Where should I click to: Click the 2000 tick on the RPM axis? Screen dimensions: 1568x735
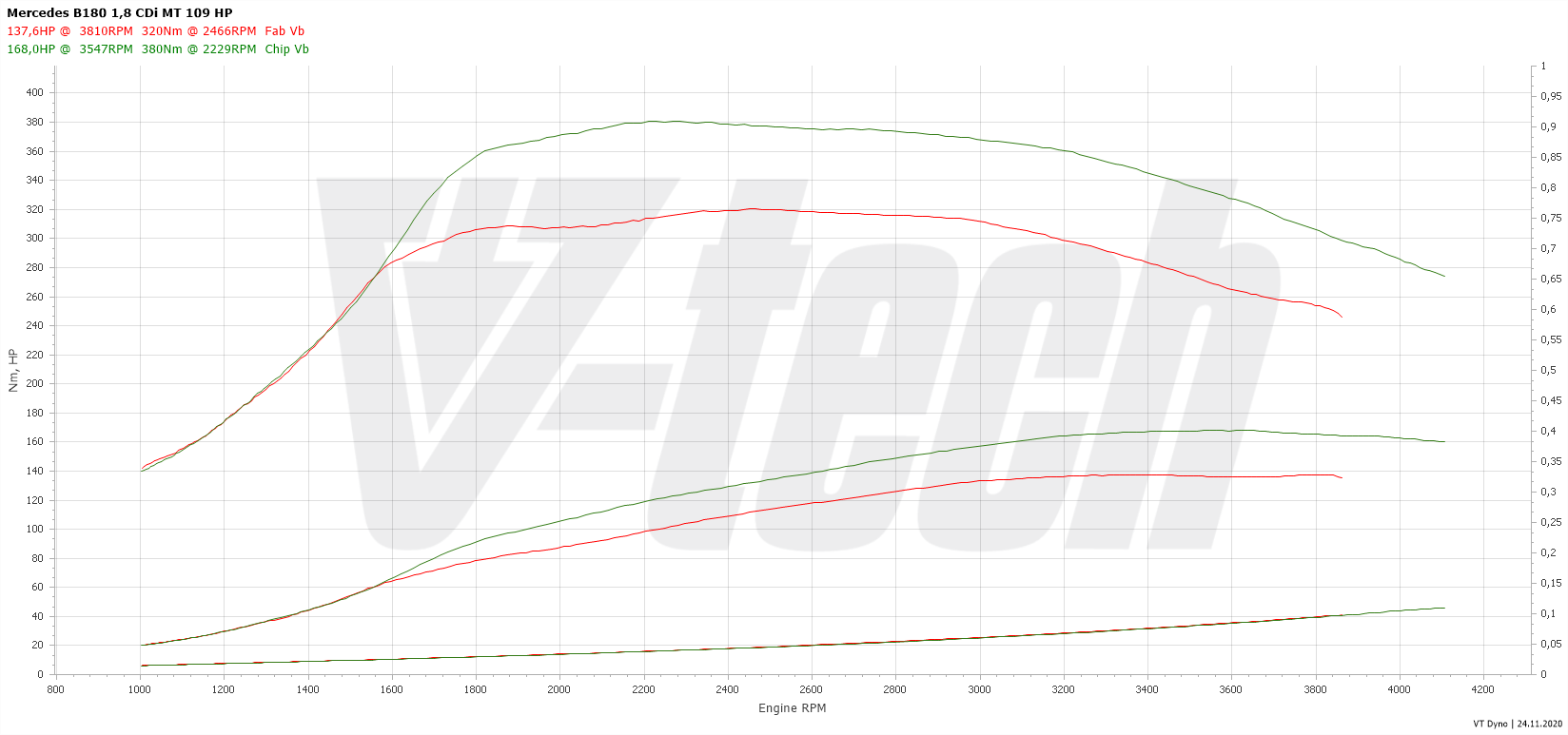(x=559, y=689)
